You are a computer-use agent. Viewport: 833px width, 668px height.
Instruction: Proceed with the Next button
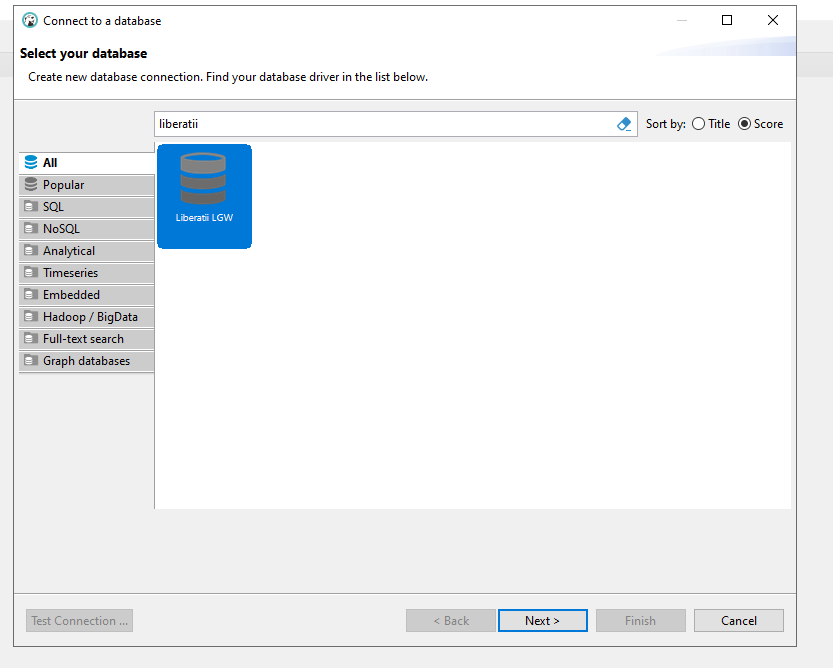pos(542,621)
